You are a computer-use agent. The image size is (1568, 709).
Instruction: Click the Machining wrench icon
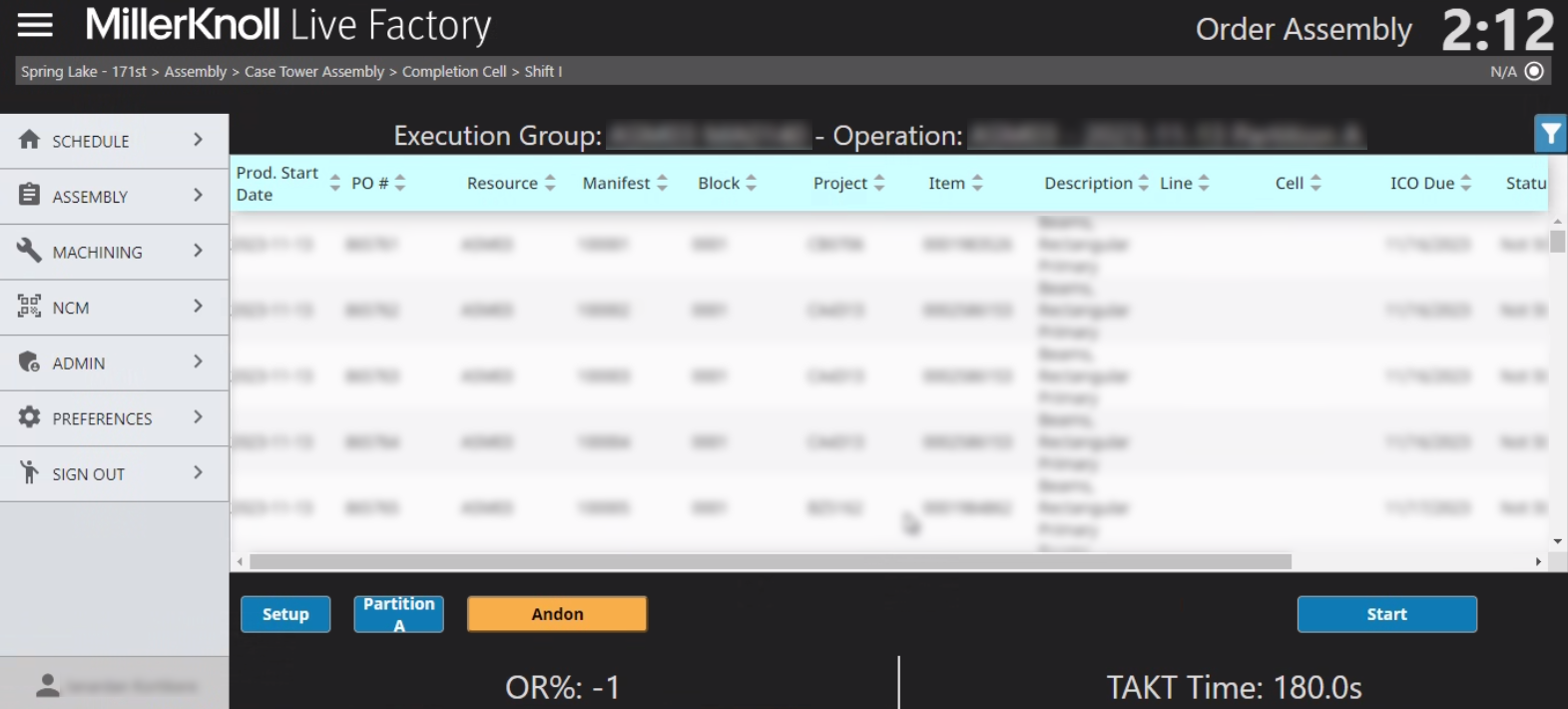click(29, 251)
